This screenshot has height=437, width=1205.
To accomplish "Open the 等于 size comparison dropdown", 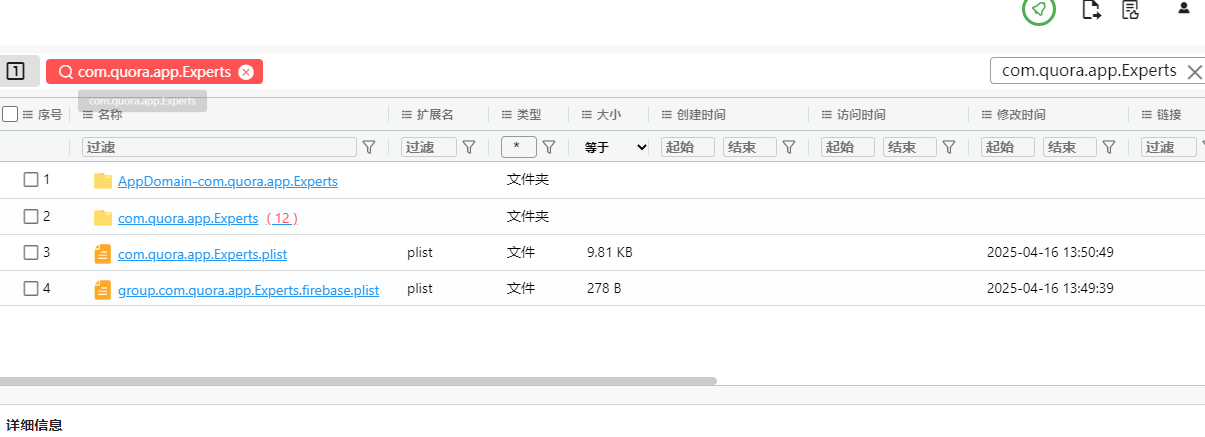I will (615, 147).
